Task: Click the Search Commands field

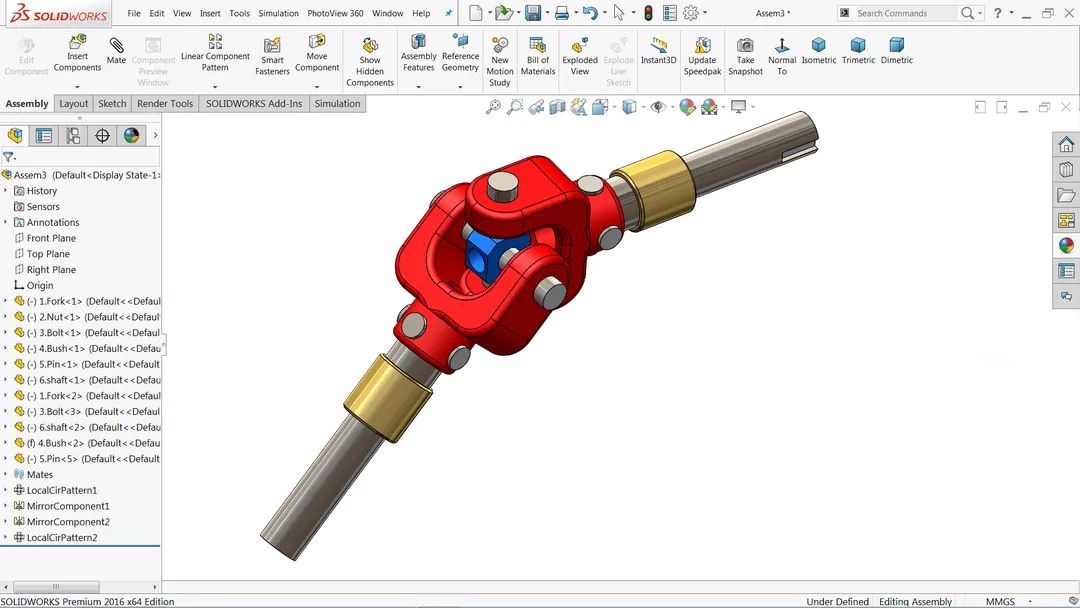Action: click(x=905, y=13)
